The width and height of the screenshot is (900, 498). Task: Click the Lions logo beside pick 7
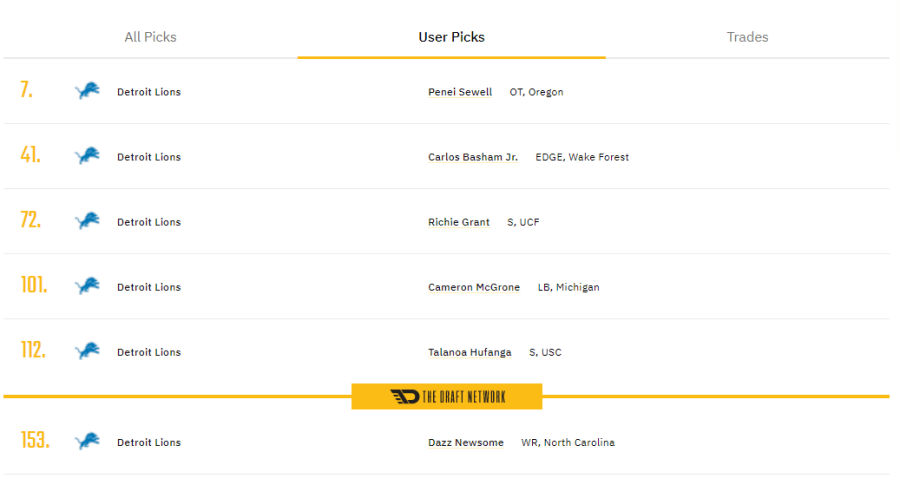[87, 92]
